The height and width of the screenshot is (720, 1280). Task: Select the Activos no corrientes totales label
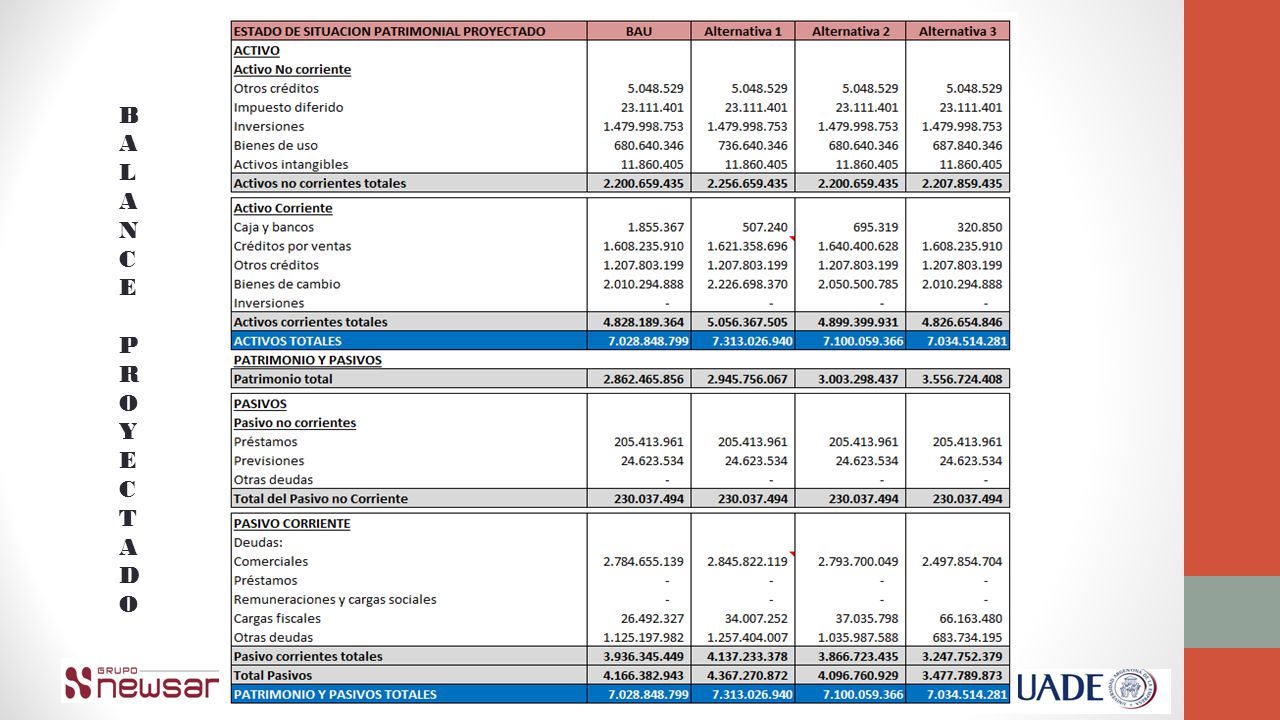pos(320,184)
